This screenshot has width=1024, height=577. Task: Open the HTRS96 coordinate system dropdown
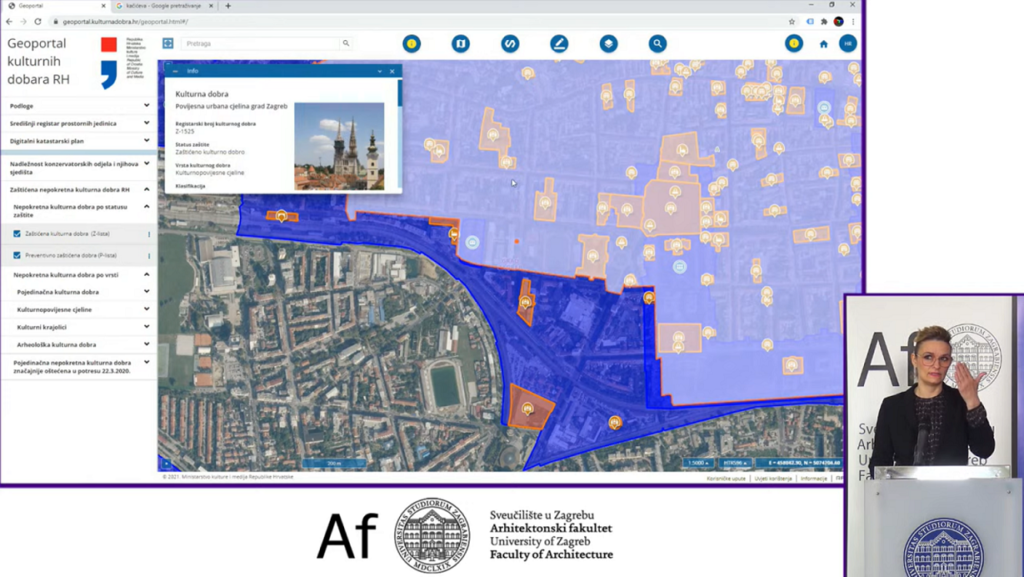click(735, 463)
